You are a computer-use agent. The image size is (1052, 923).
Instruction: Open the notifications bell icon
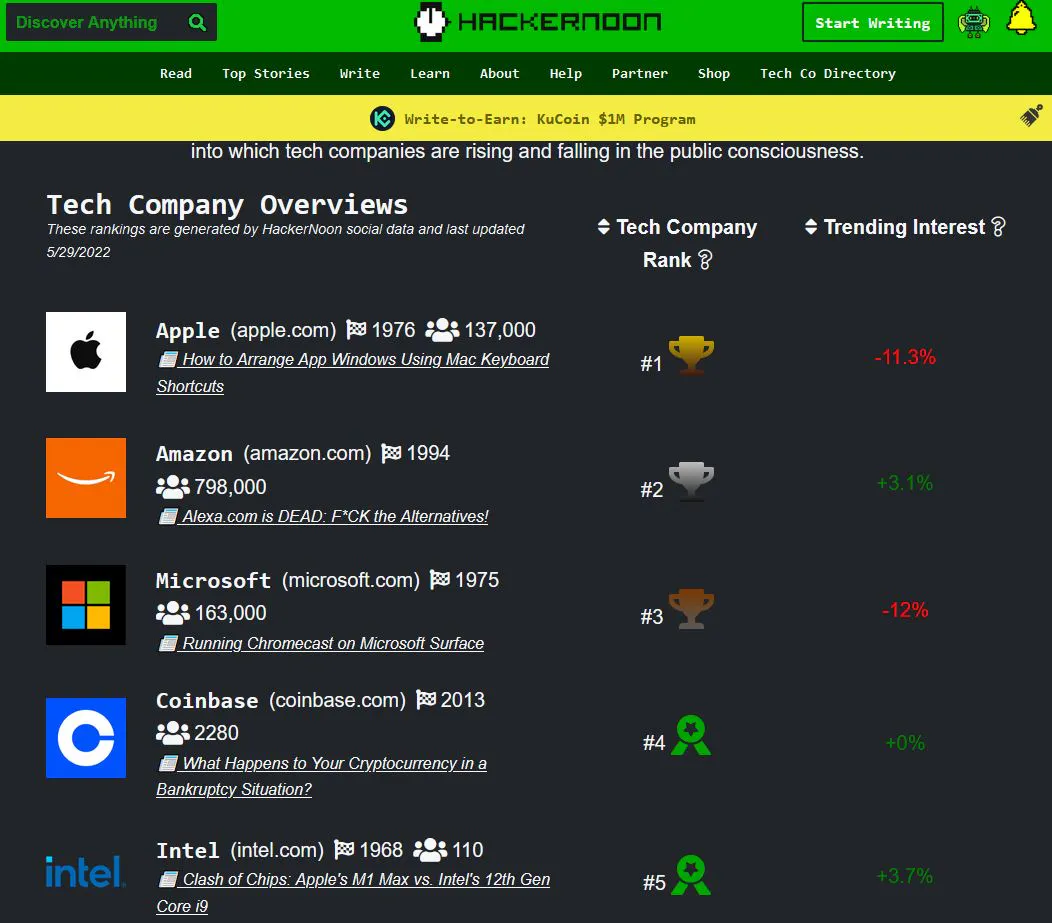[1021, 17]
